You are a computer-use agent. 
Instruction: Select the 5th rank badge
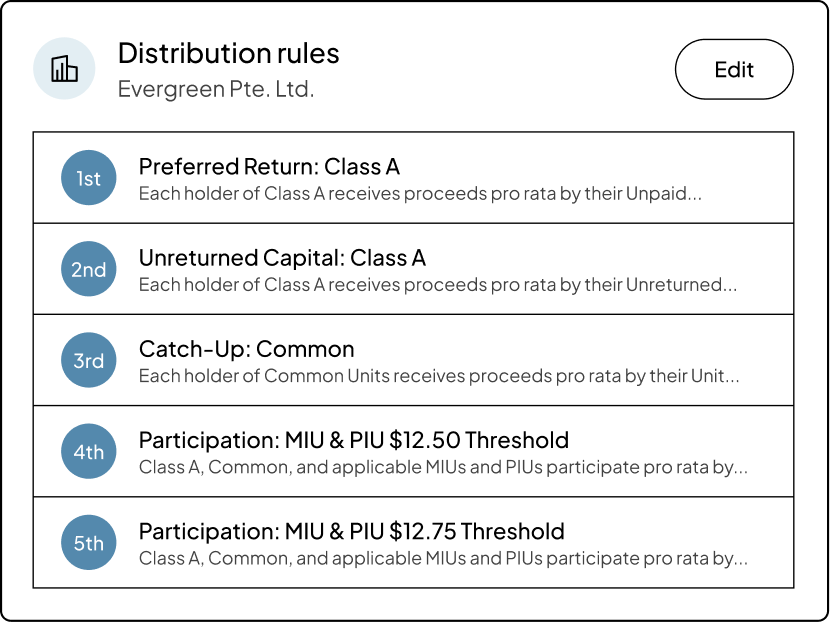(89, 543)
